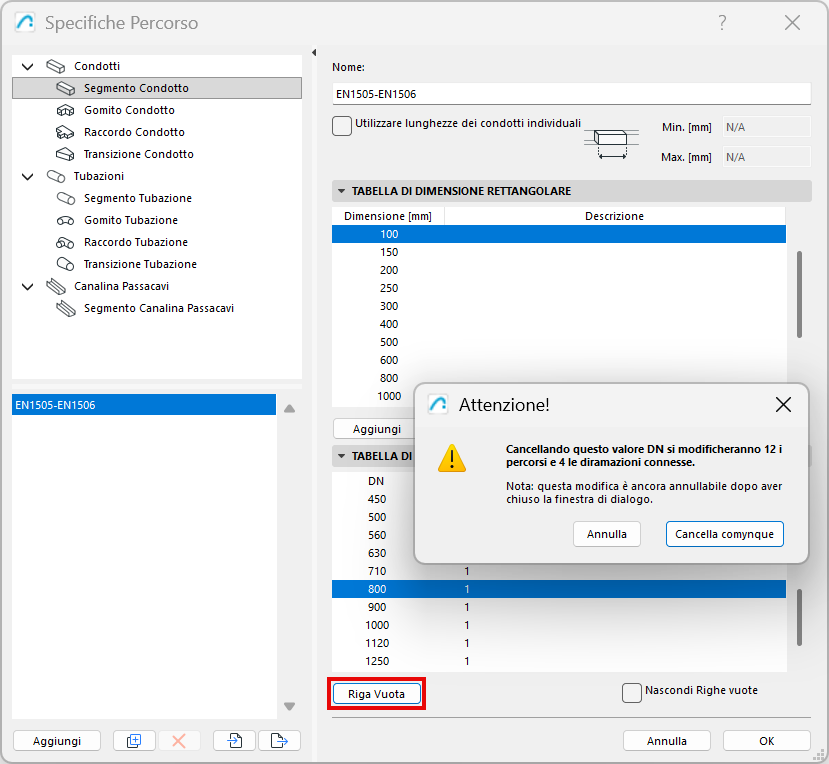Click the Dimensione [mm] column header
Image resolution: width=829 pixels, height=764 pixels.
click(x=388, y=216)
